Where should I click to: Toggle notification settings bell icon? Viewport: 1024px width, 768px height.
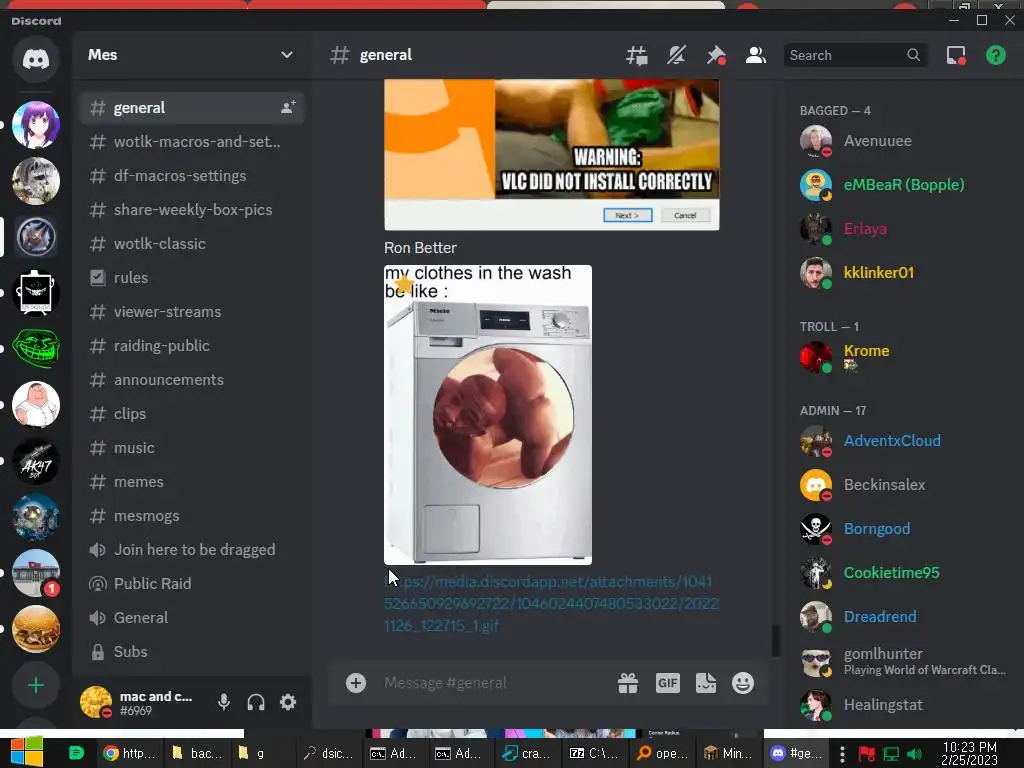(676, 56)
